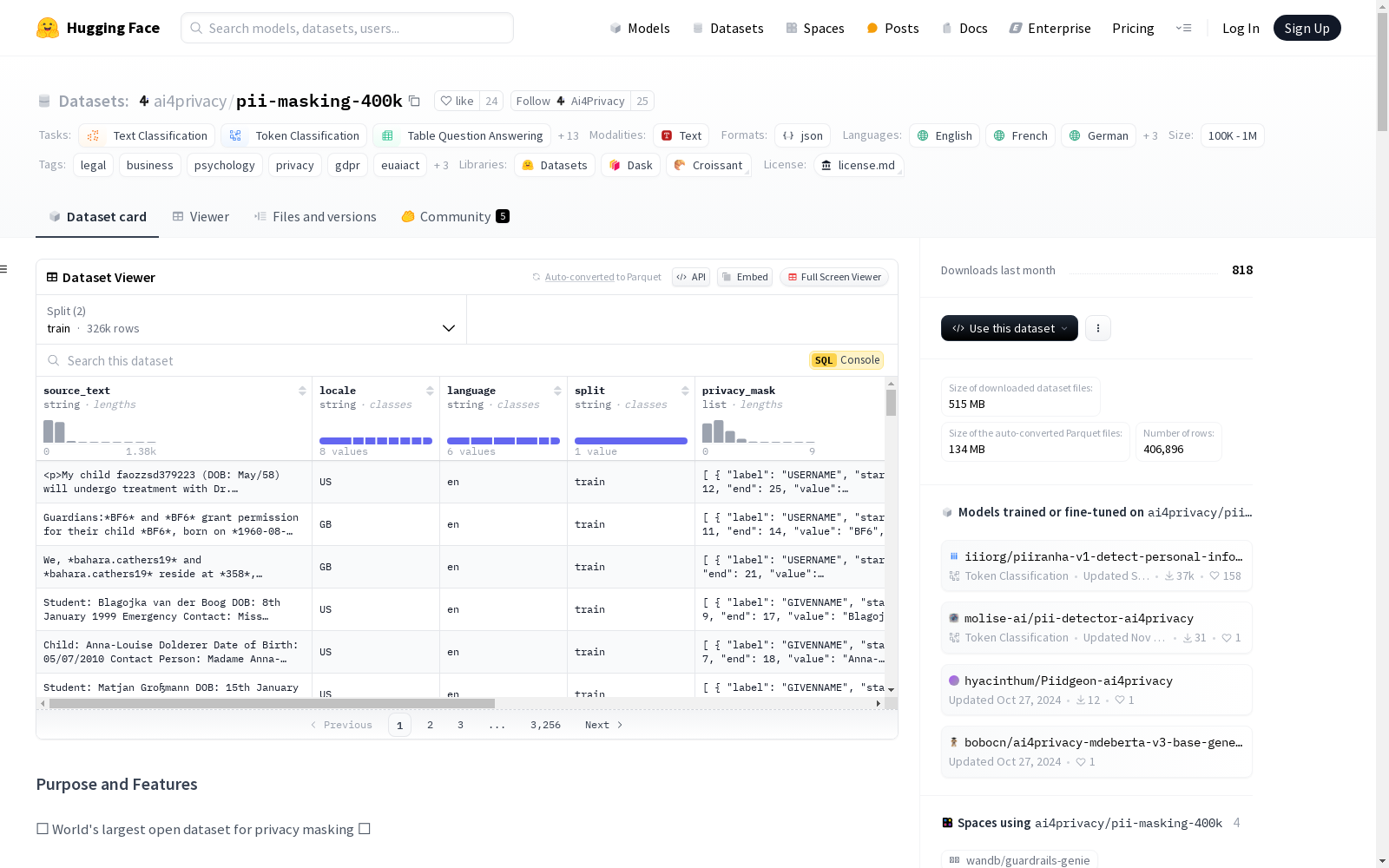Open Docs in top navigation

pyautogui.click(x=964, y=28)
